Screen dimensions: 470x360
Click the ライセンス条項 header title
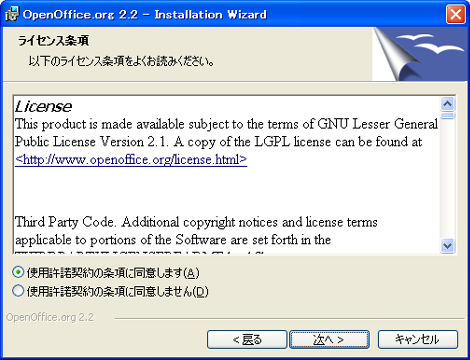pyautogui.click(x=53, y=41)
